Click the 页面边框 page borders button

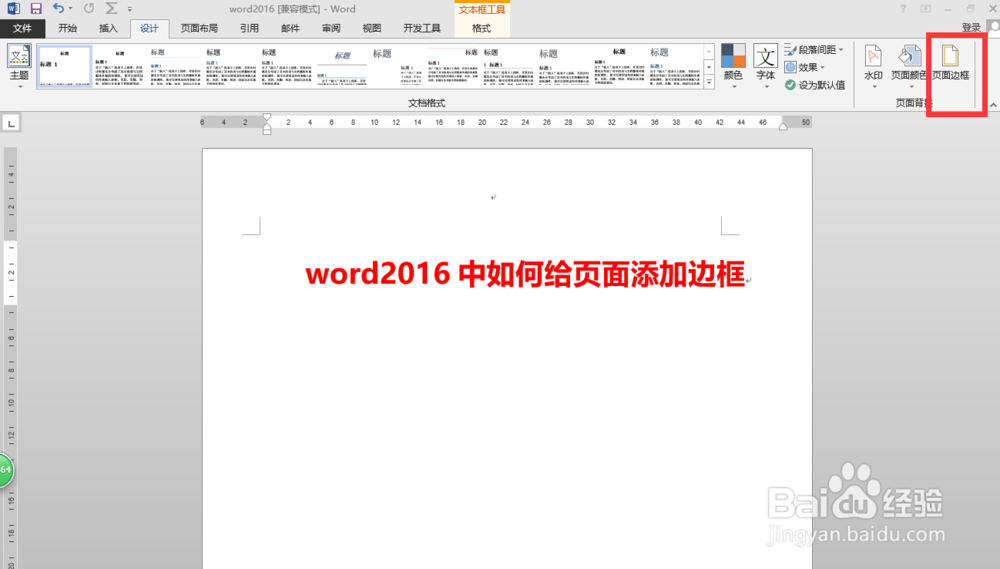(x=950, y=65)
